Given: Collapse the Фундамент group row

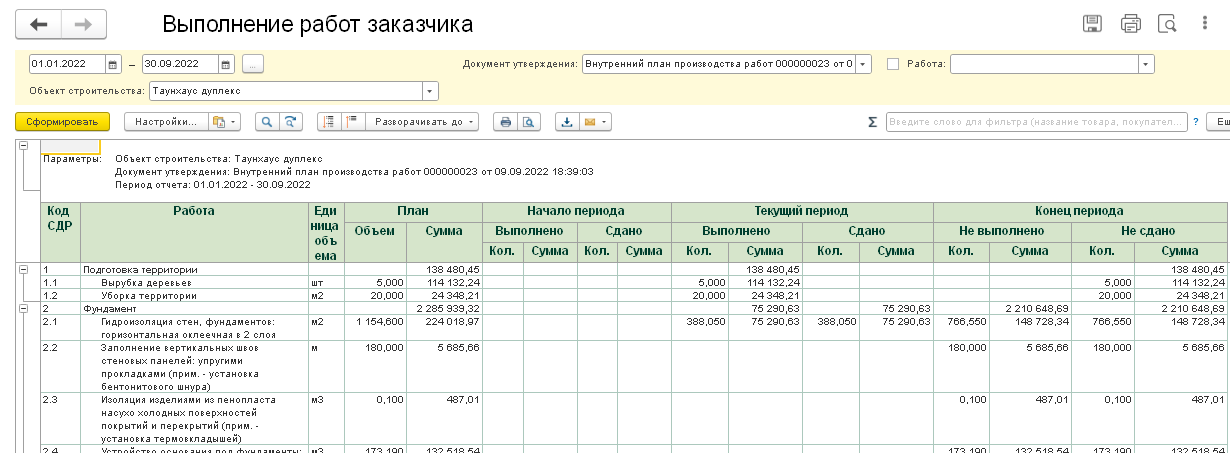Looking at the screenshot, I should coord(23,309).
